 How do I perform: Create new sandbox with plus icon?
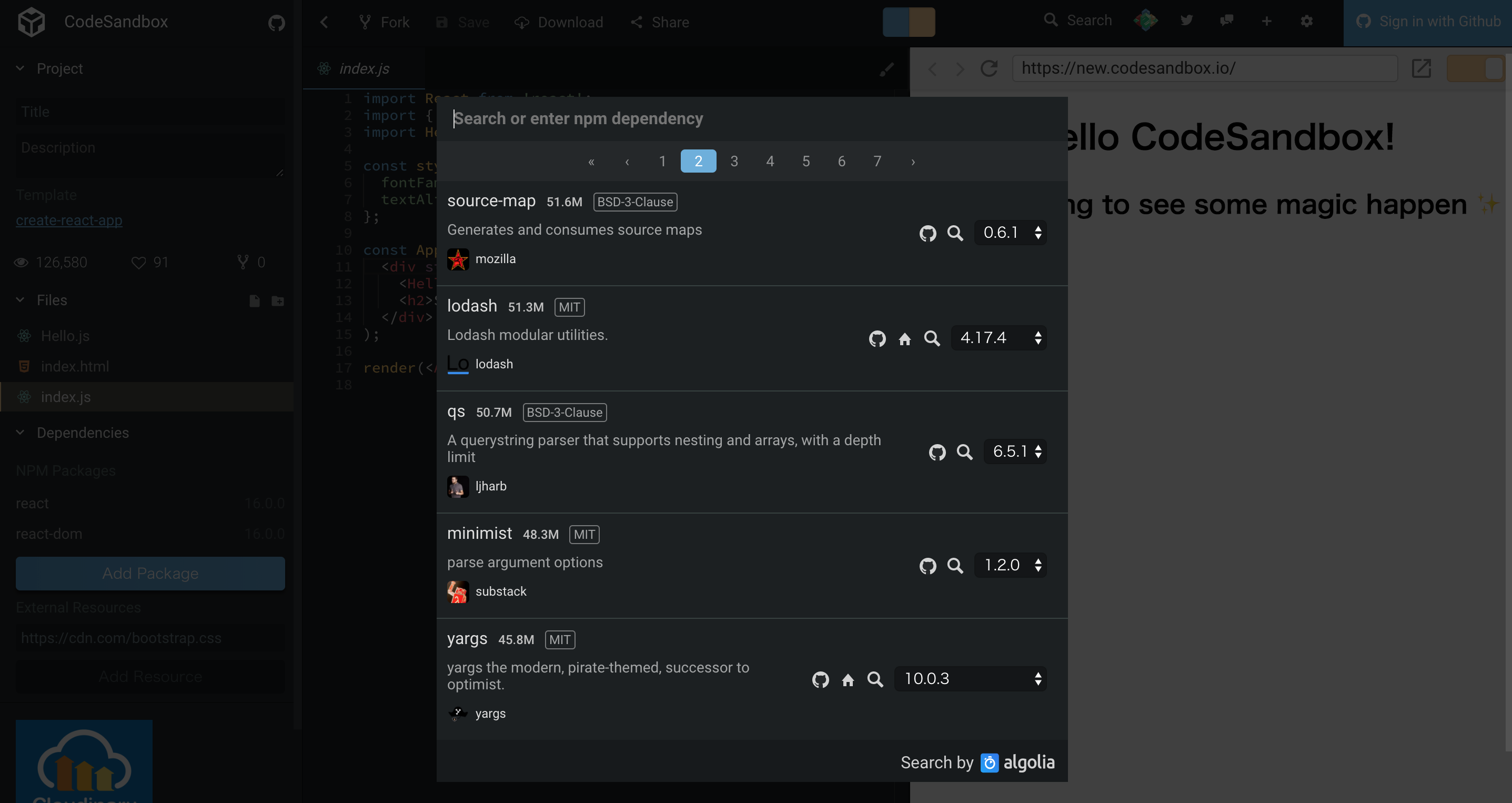(1266, 21)
